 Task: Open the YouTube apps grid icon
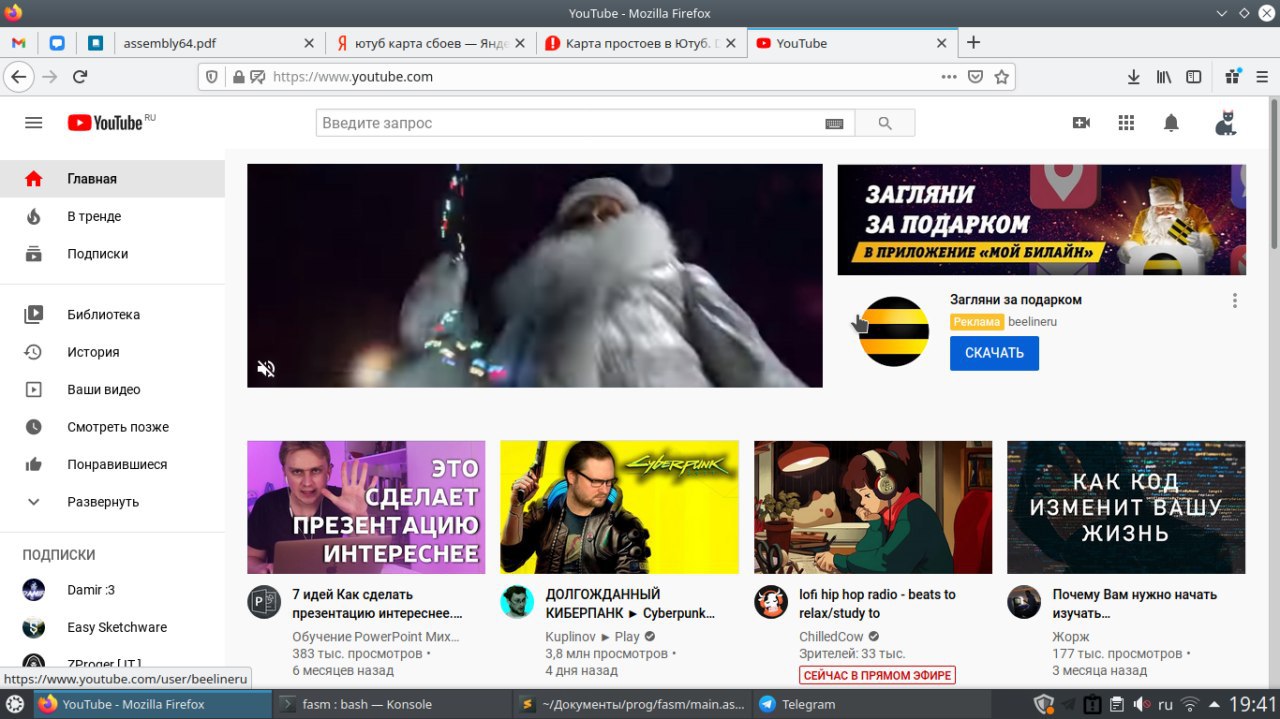click(x=1126, y=123)
